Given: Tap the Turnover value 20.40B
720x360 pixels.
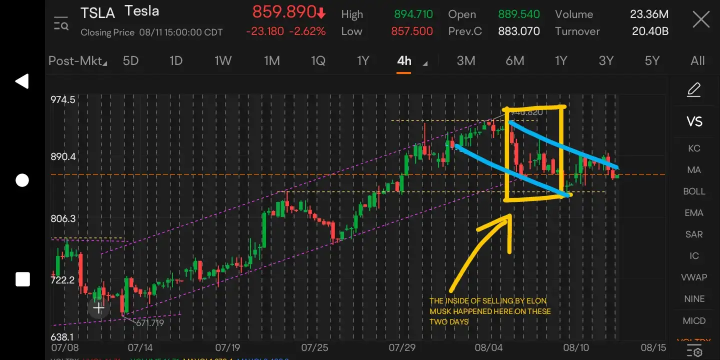Looking at the screenshot, I should (x=650, y=31).
